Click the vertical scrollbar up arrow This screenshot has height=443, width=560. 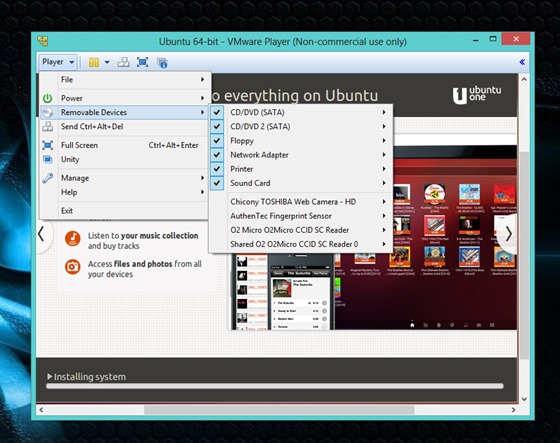[524, 79]
